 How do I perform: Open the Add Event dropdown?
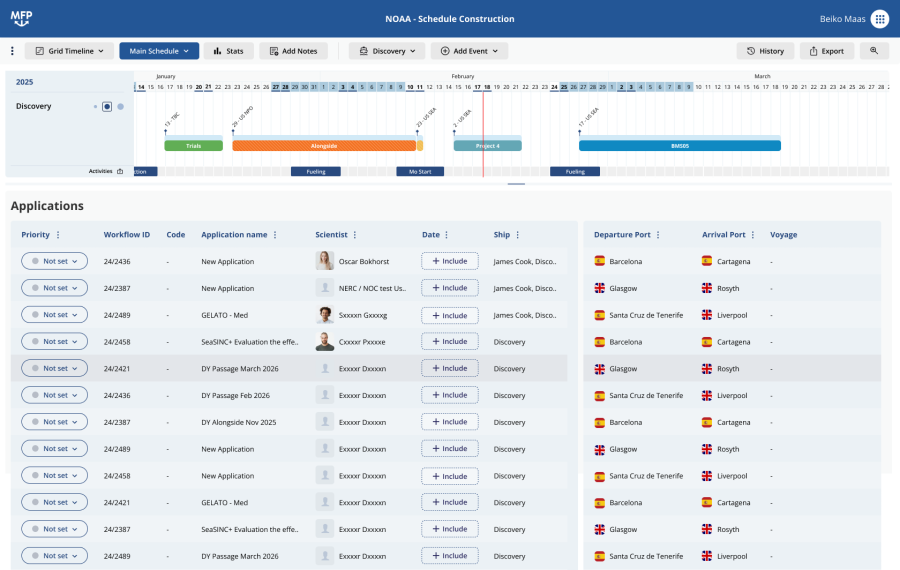(470, 51)
